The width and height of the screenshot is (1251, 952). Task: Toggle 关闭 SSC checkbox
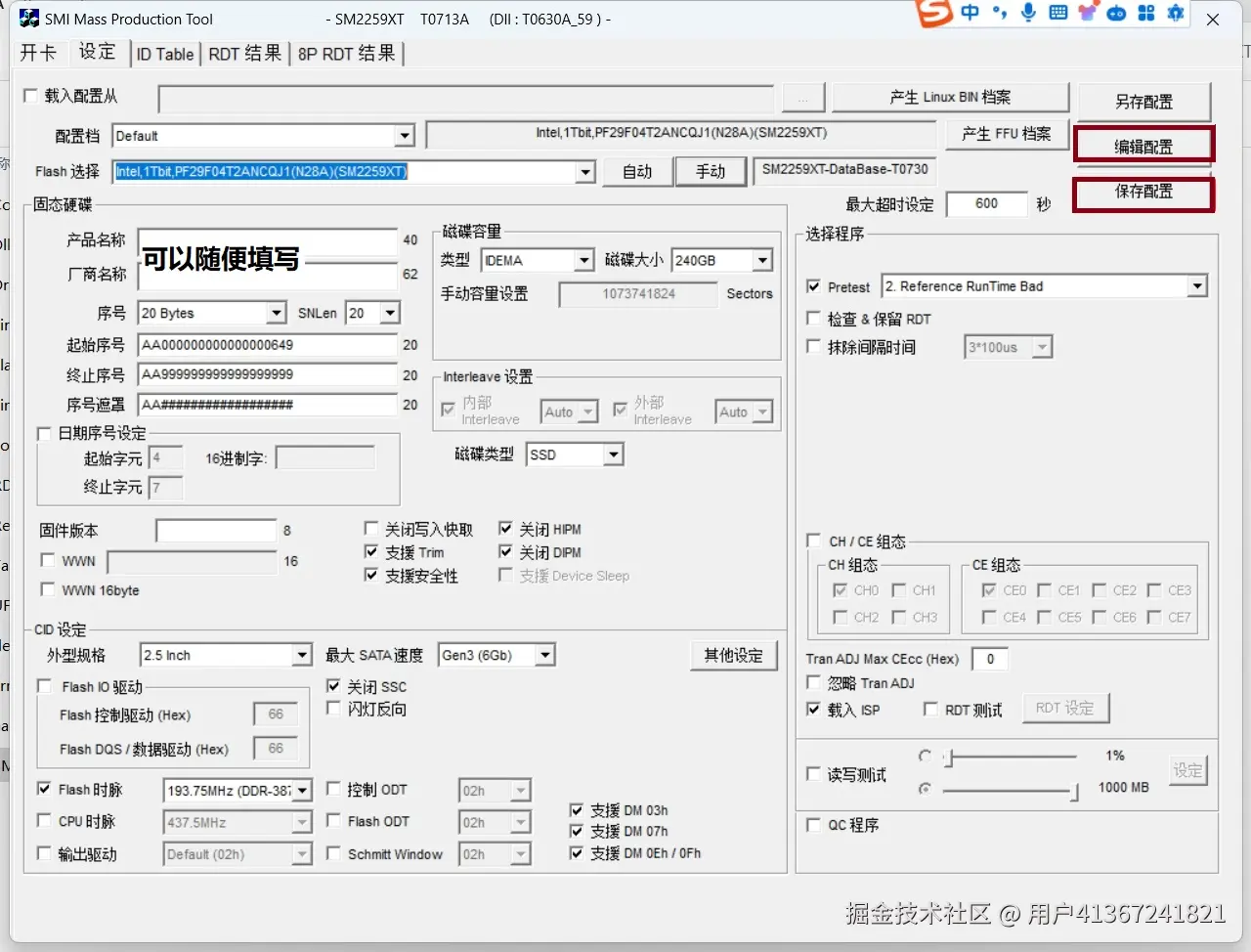click(333, 686)
